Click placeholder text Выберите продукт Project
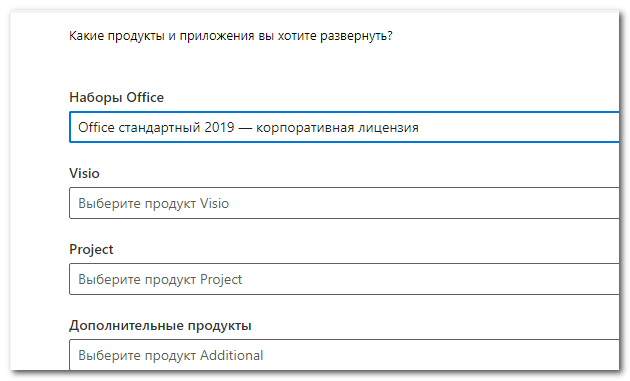 pos(160,279)
